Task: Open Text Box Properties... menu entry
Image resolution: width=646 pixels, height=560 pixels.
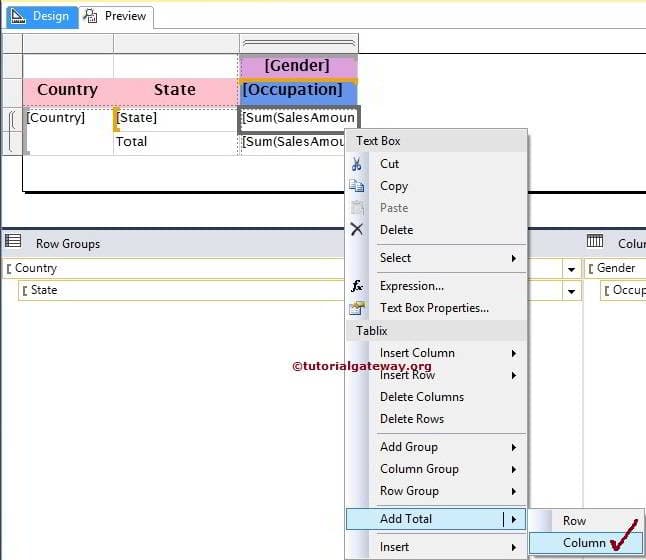Action: pos(436,308)
